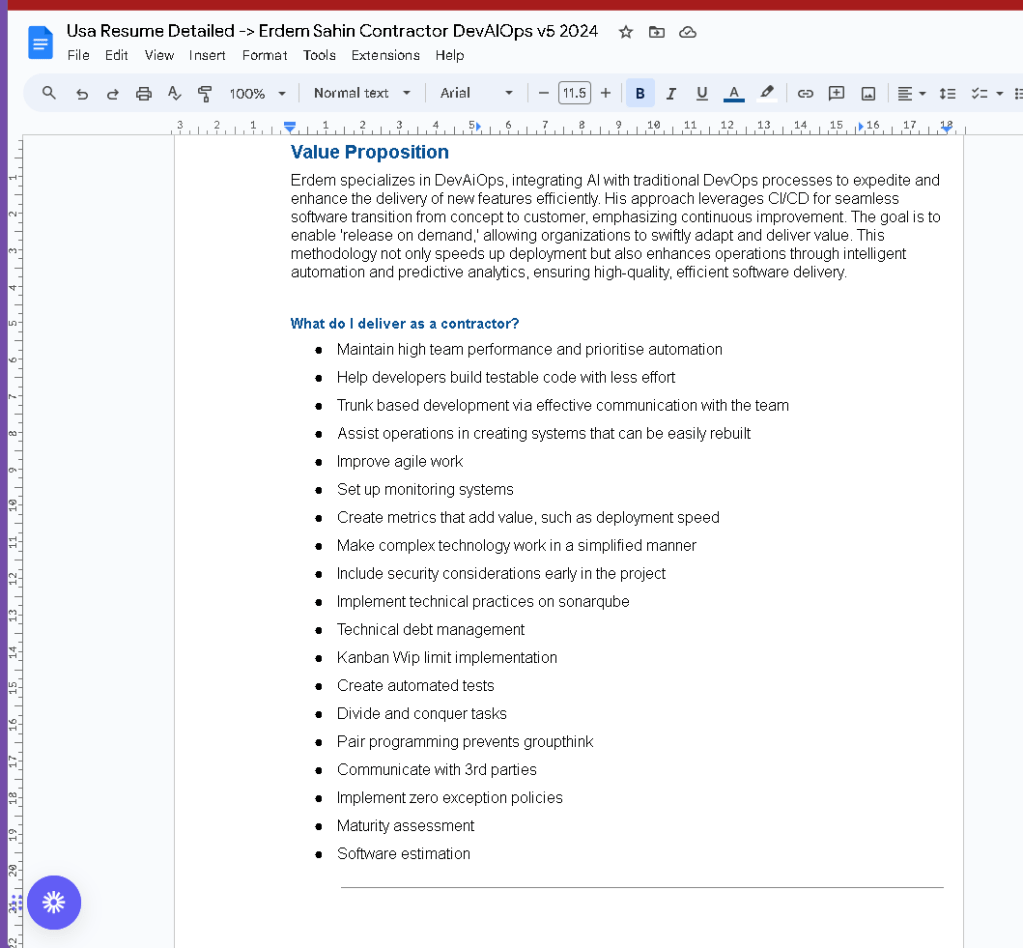The image size is (1023, 948).
Task: Click 'Trunk based development' bullet text
Action: 562,406
